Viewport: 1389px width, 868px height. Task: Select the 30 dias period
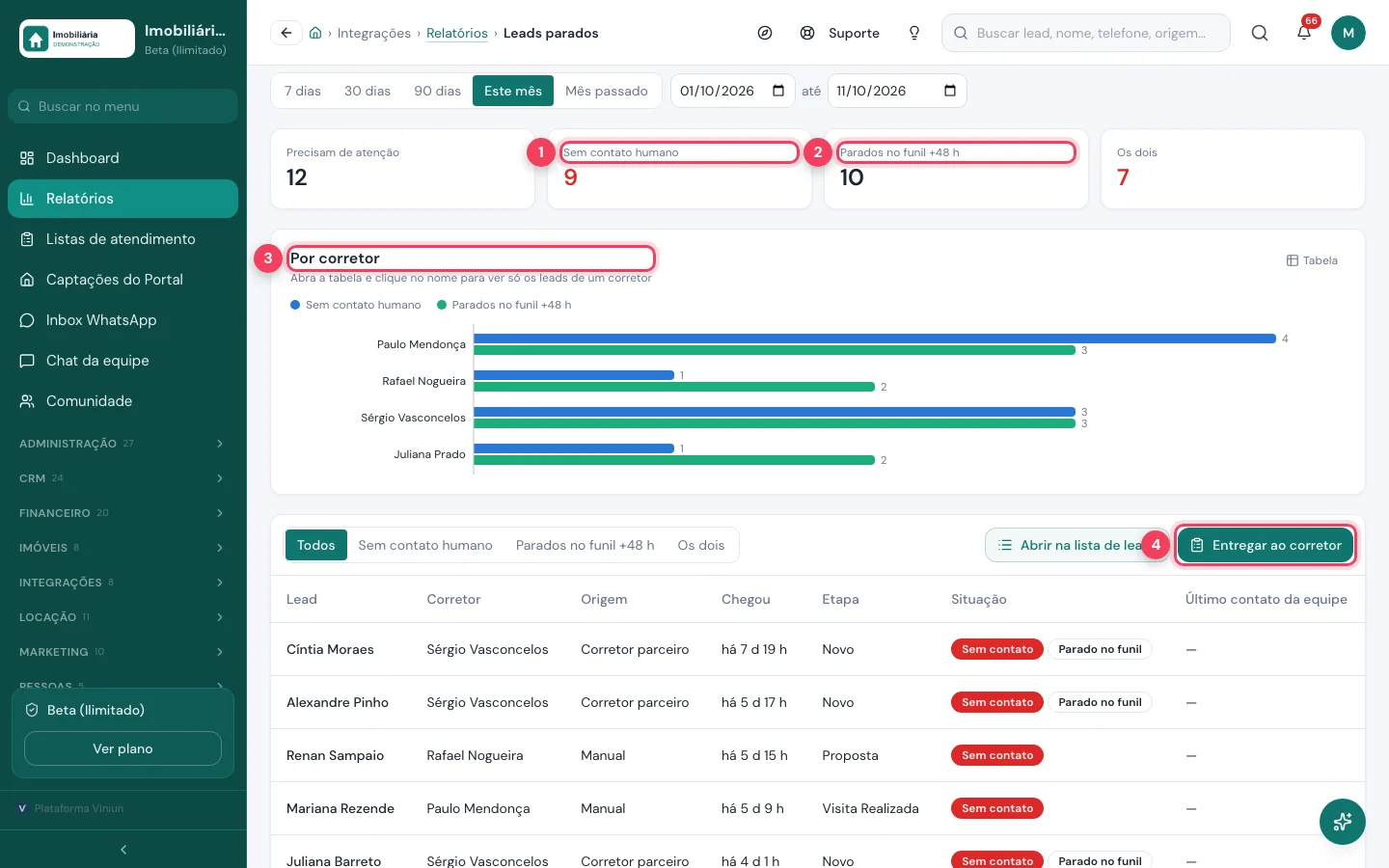tap(368, 91)
